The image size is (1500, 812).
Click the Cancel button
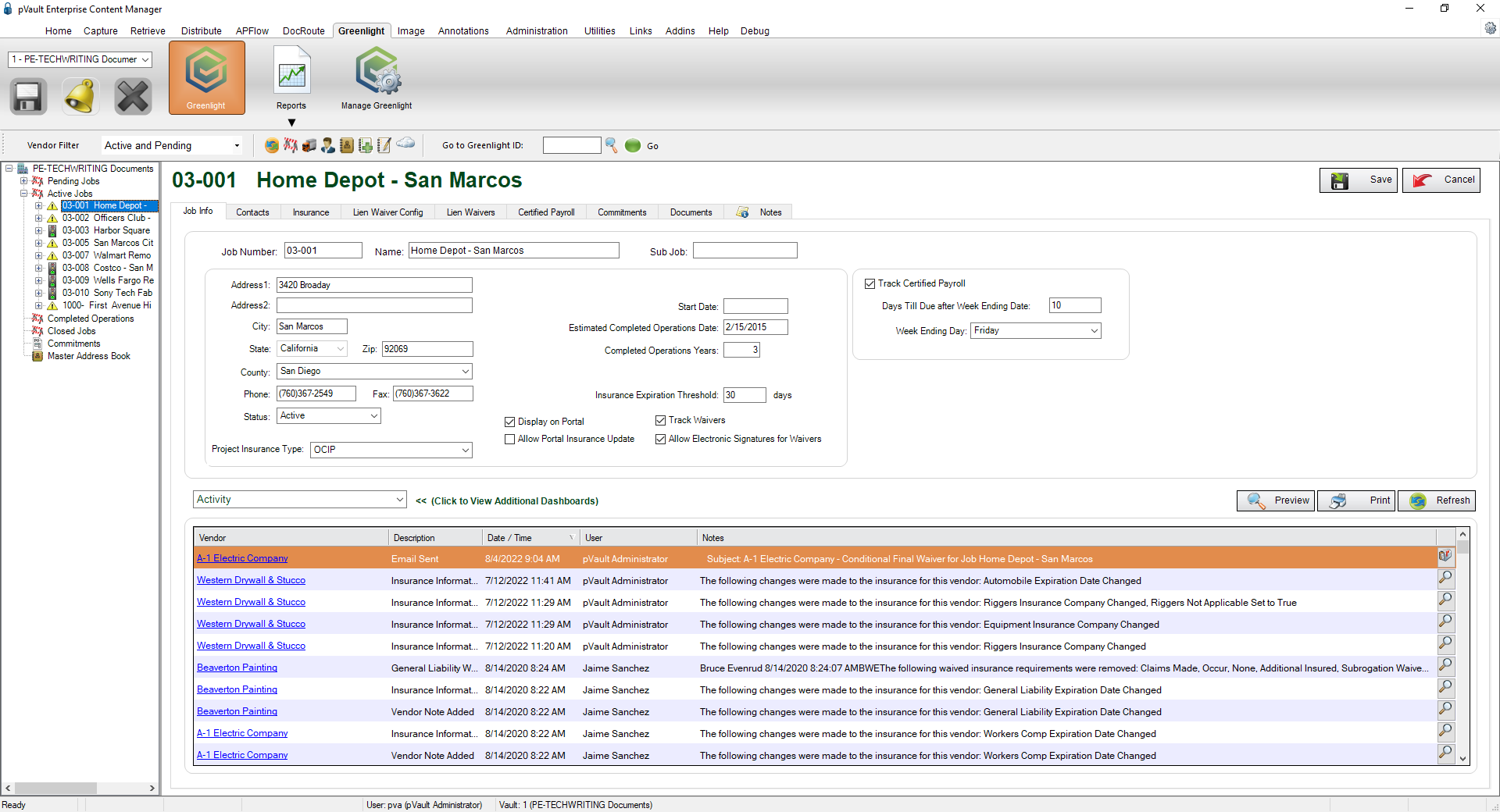coord(1441,180)
